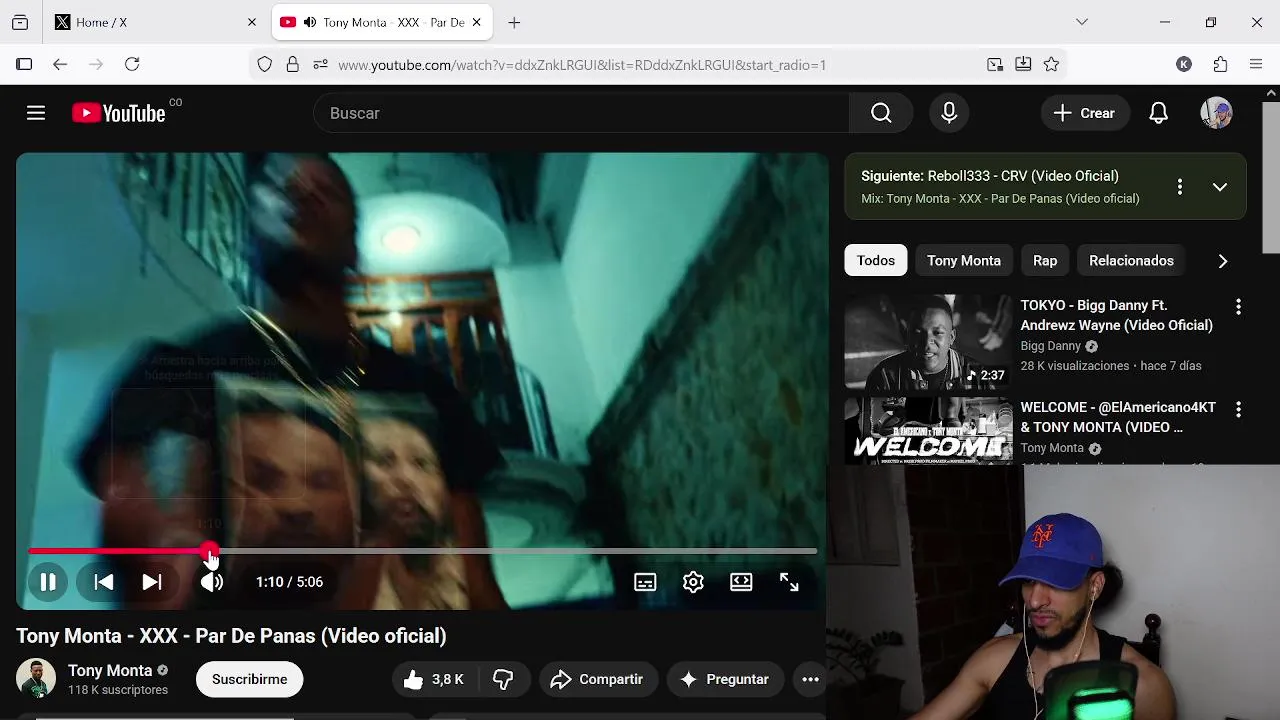Click the Crear button
The image size is (1280, 720).
pyautogui.click(x=1085, y=113)
